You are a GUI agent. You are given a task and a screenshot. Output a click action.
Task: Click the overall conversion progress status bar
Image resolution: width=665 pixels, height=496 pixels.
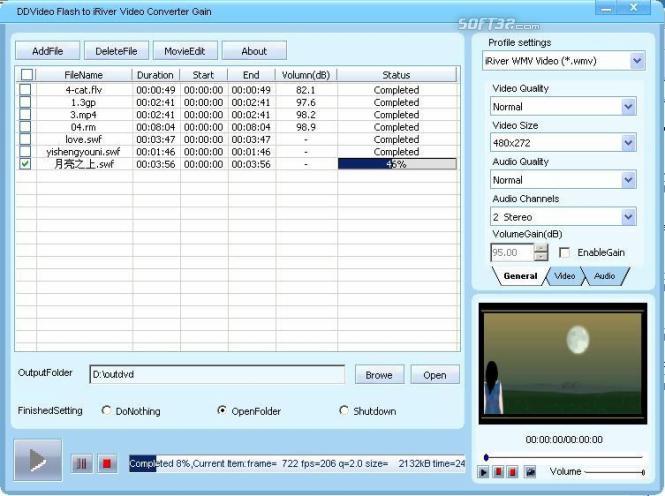(297, 463)
